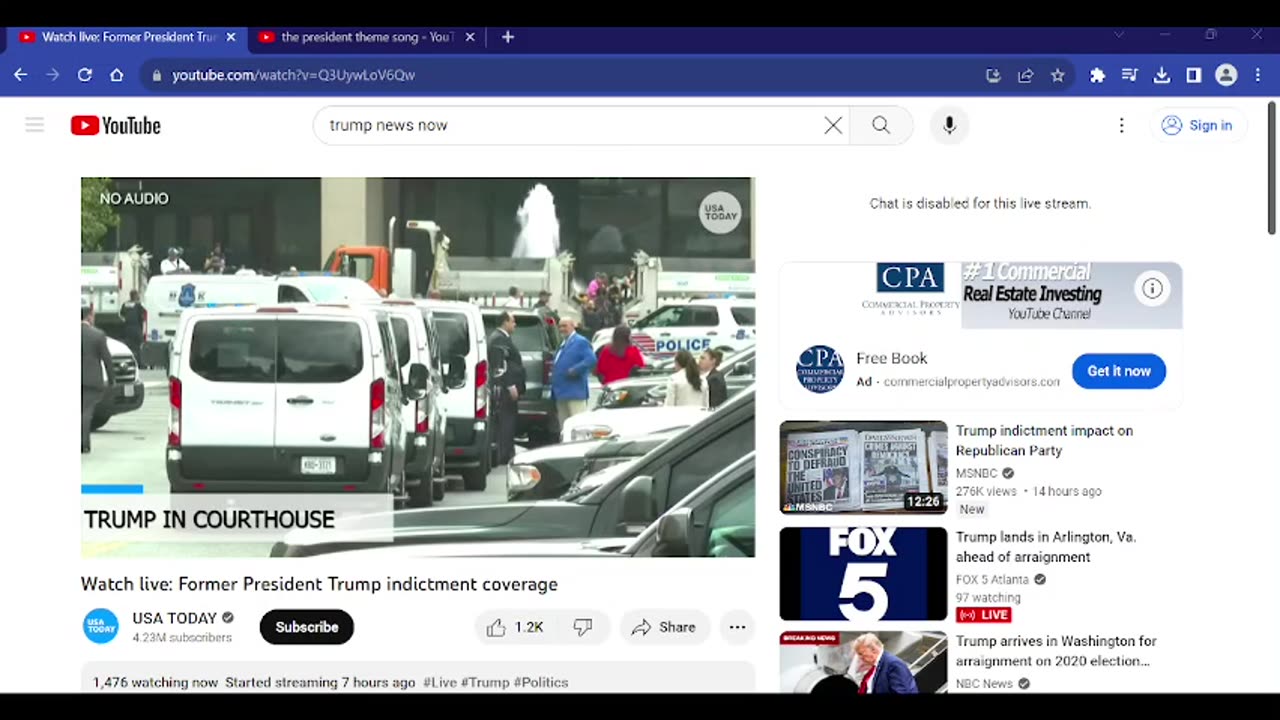
Task: Open the MSNBC channel name
Action: pyautogui.click(x=977, y=473)
